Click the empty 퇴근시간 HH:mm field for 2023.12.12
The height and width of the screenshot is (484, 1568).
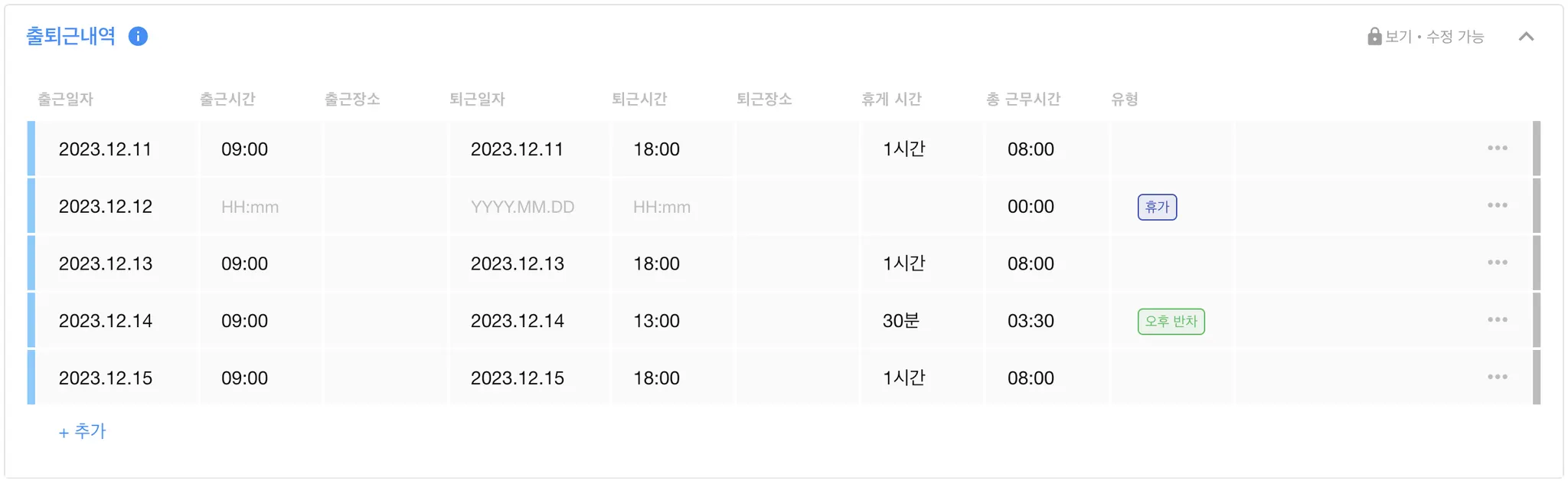[x=673, y=207]
